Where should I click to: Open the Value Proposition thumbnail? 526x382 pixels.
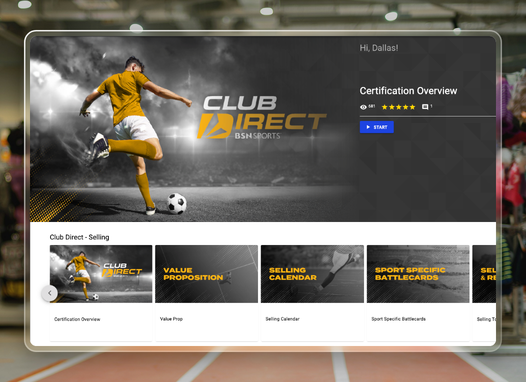pyautogui.click(x=207, y=274)
